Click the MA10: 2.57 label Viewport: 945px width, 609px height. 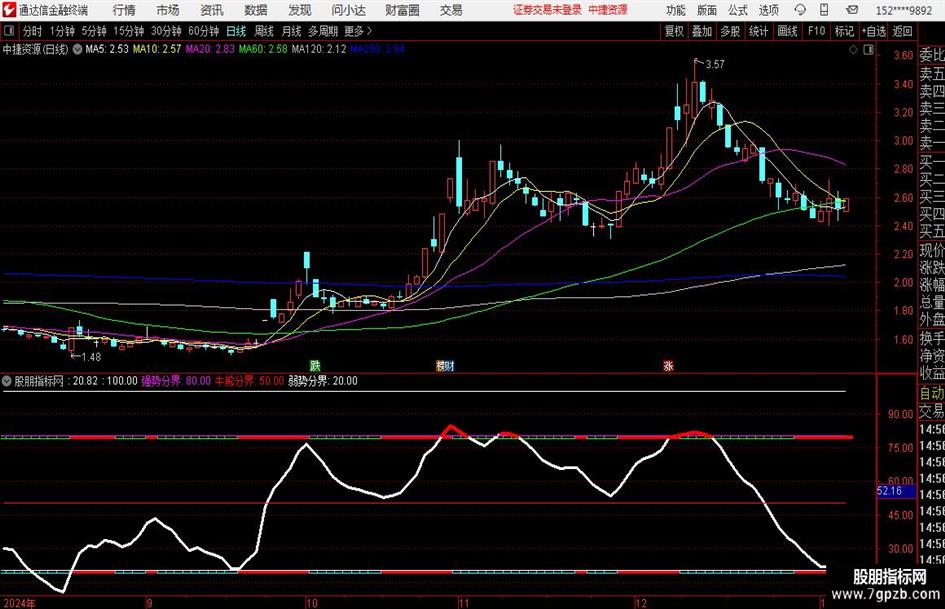[x=157, y=49]
